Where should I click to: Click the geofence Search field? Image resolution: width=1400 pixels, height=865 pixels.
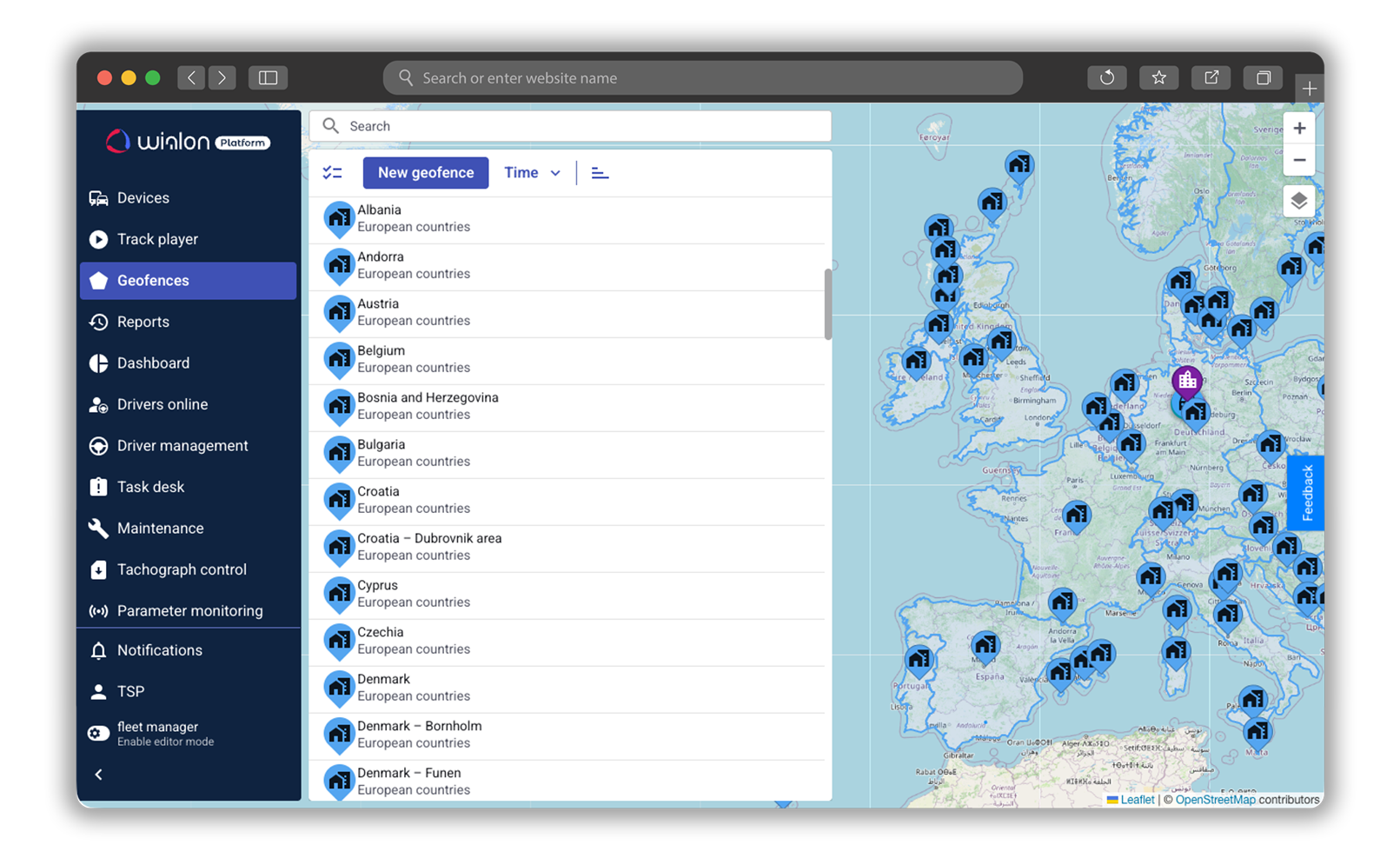pos(570,126)
